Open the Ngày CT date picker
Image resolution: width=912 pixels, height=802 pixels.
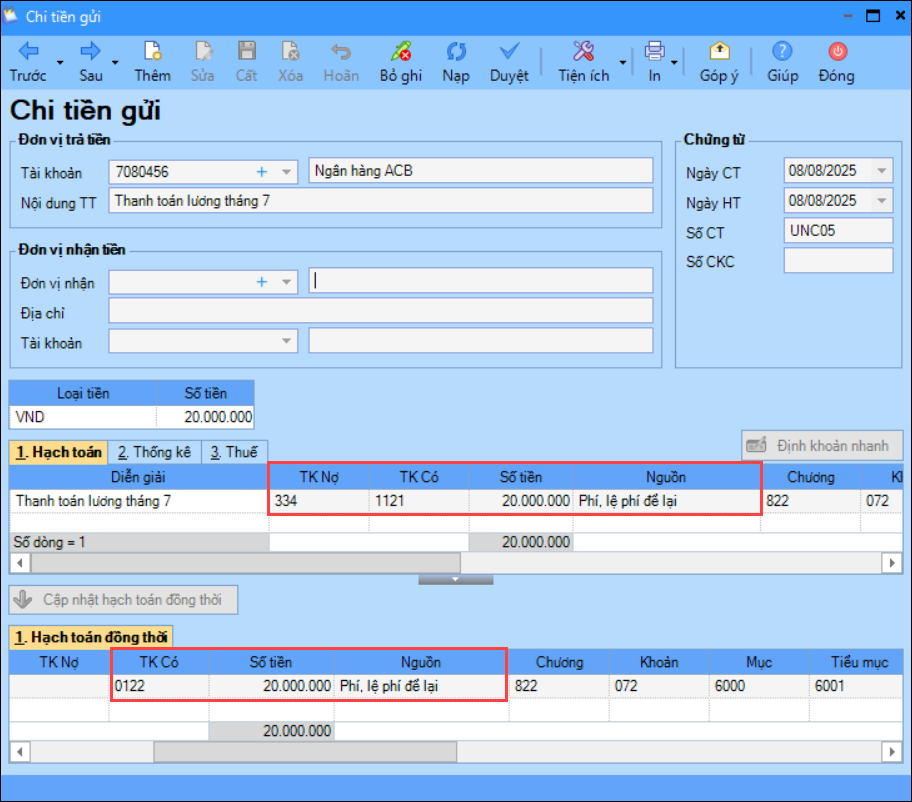pyautogui.click(x=882, y=171)
